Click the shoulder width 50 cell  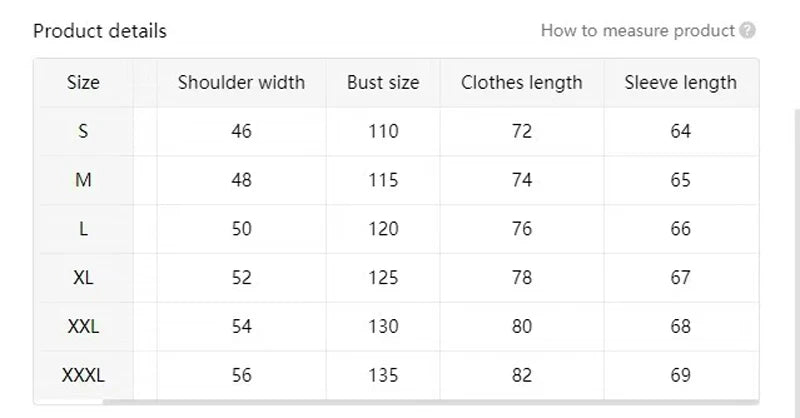pyautogui.click(x=241, y=229)
